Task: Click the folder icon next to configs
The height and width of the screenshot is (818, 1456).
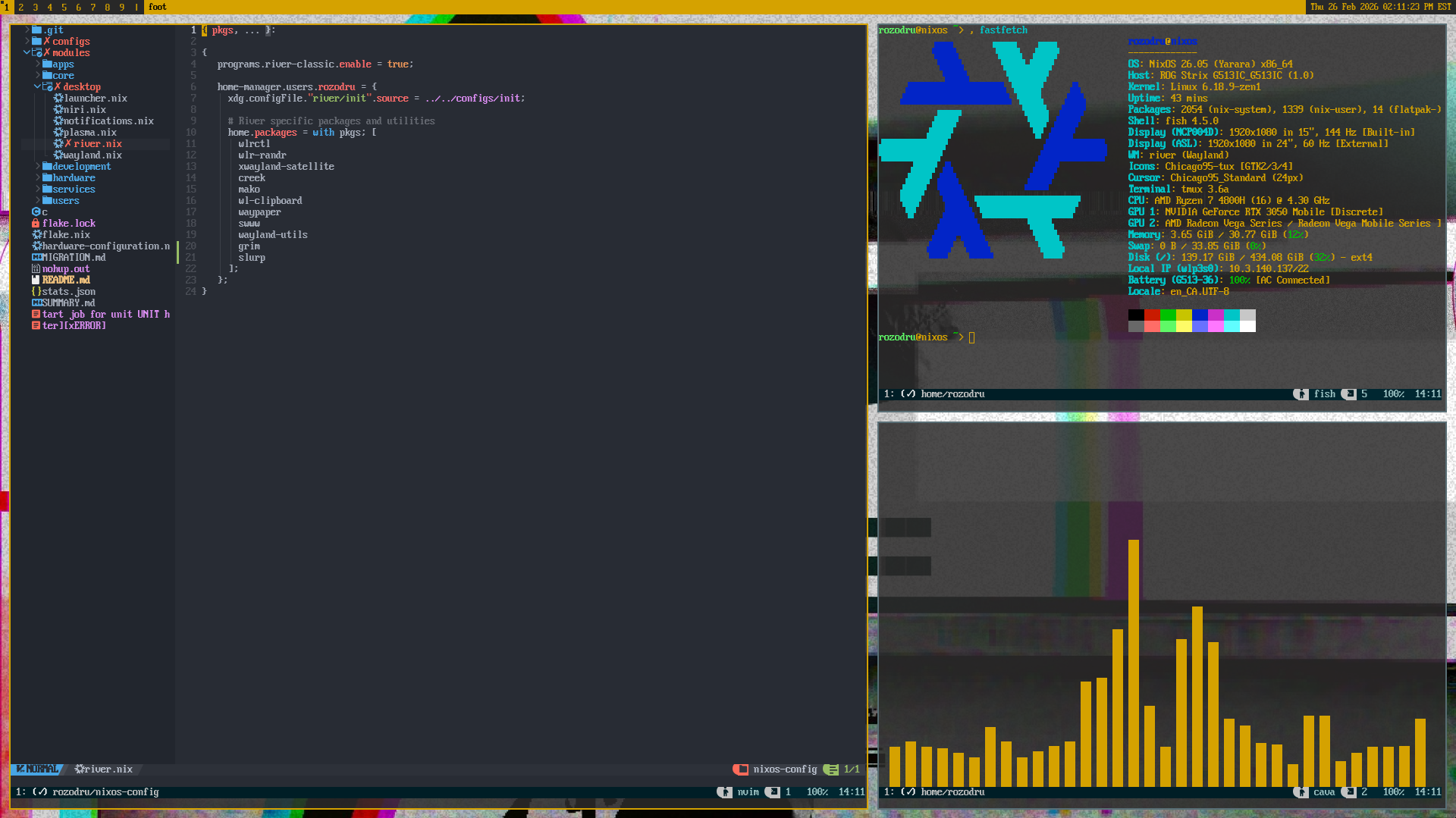Action: pyautogui.click(x=36, y=42)
